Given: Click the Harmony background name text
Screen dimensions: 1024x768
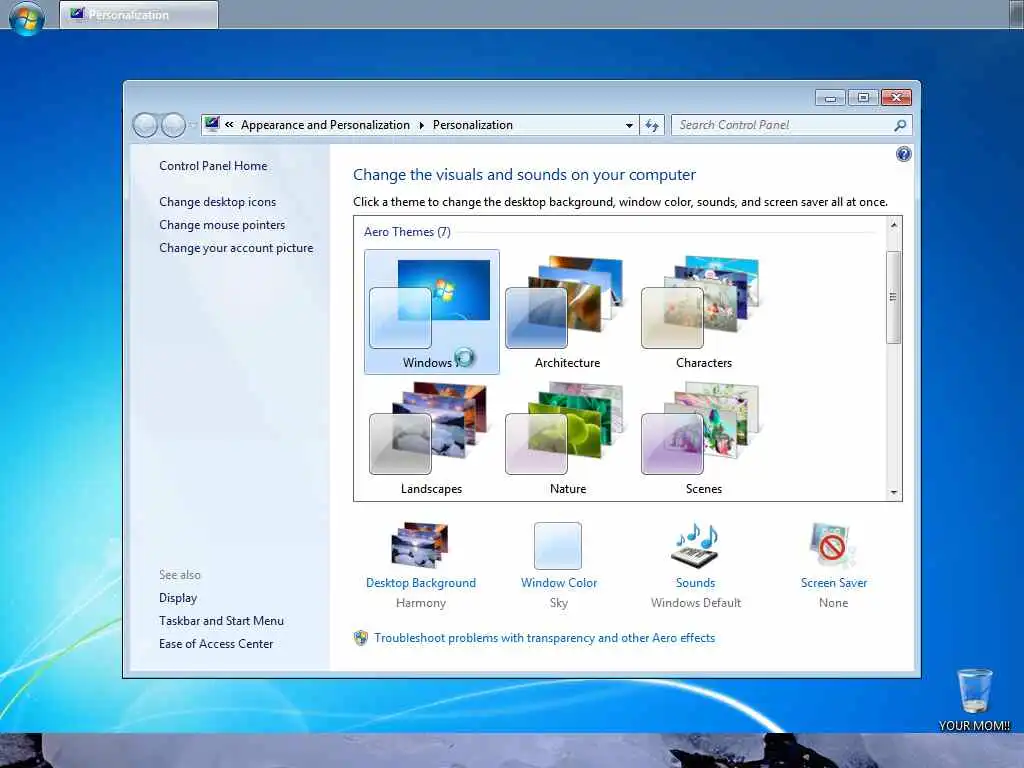Looking at the screenshot, I should pyautogui.click(x=421, y=603).
